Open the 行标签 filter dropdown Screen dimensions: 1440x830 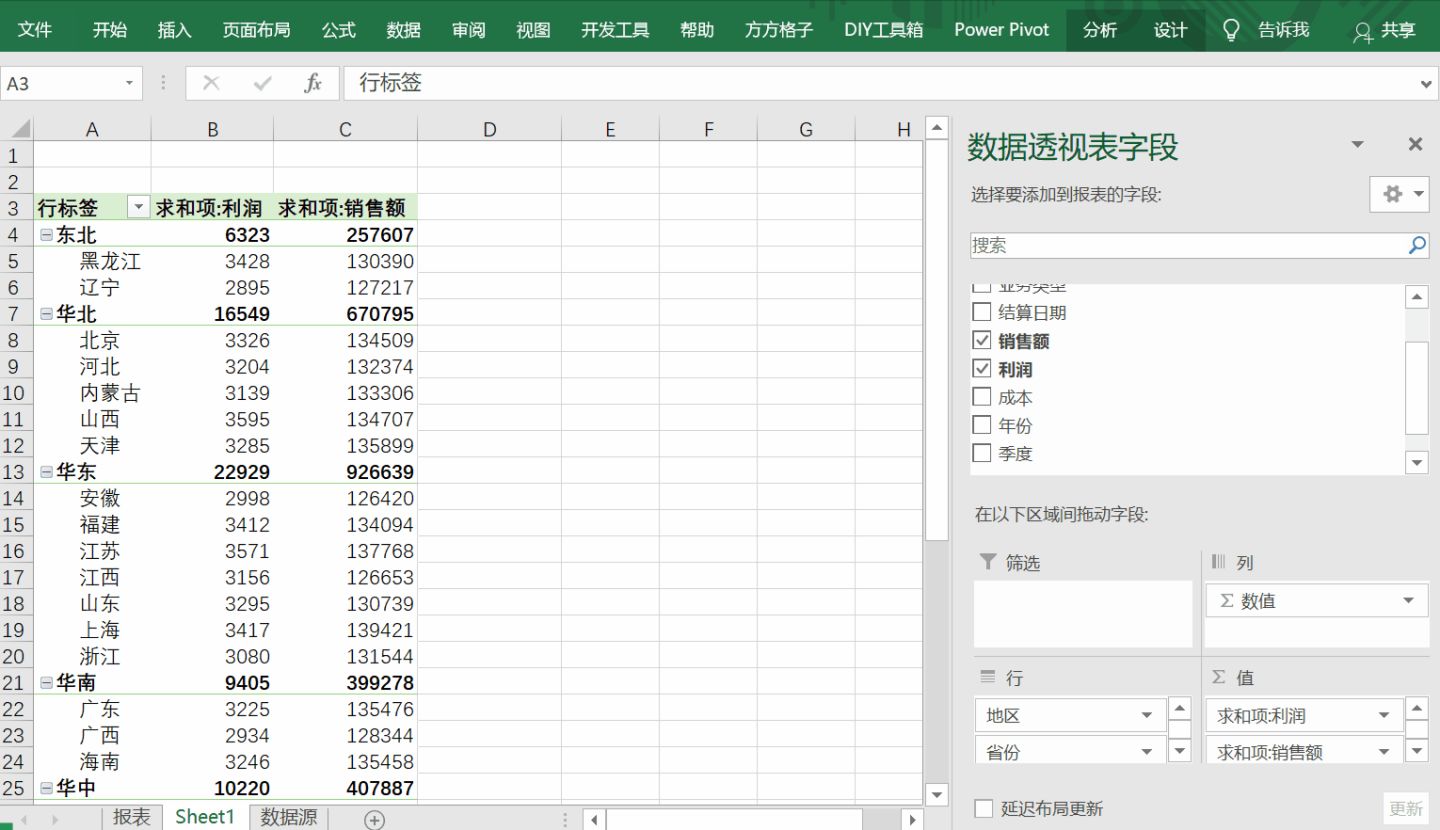click(138, 208)
